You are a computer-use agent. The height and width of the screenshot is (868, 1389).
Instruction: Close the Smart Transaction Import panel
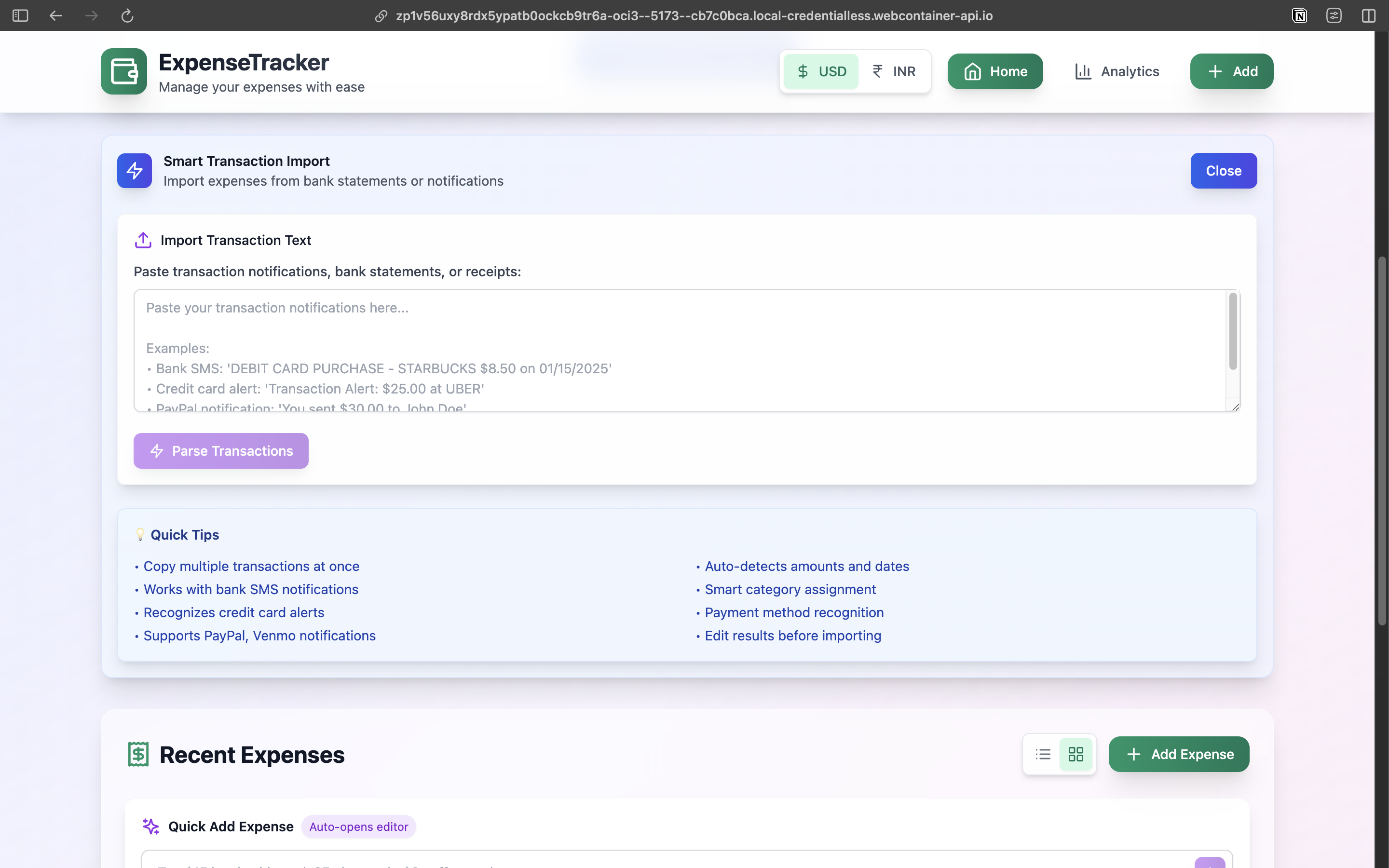[x=1223, y=171]
